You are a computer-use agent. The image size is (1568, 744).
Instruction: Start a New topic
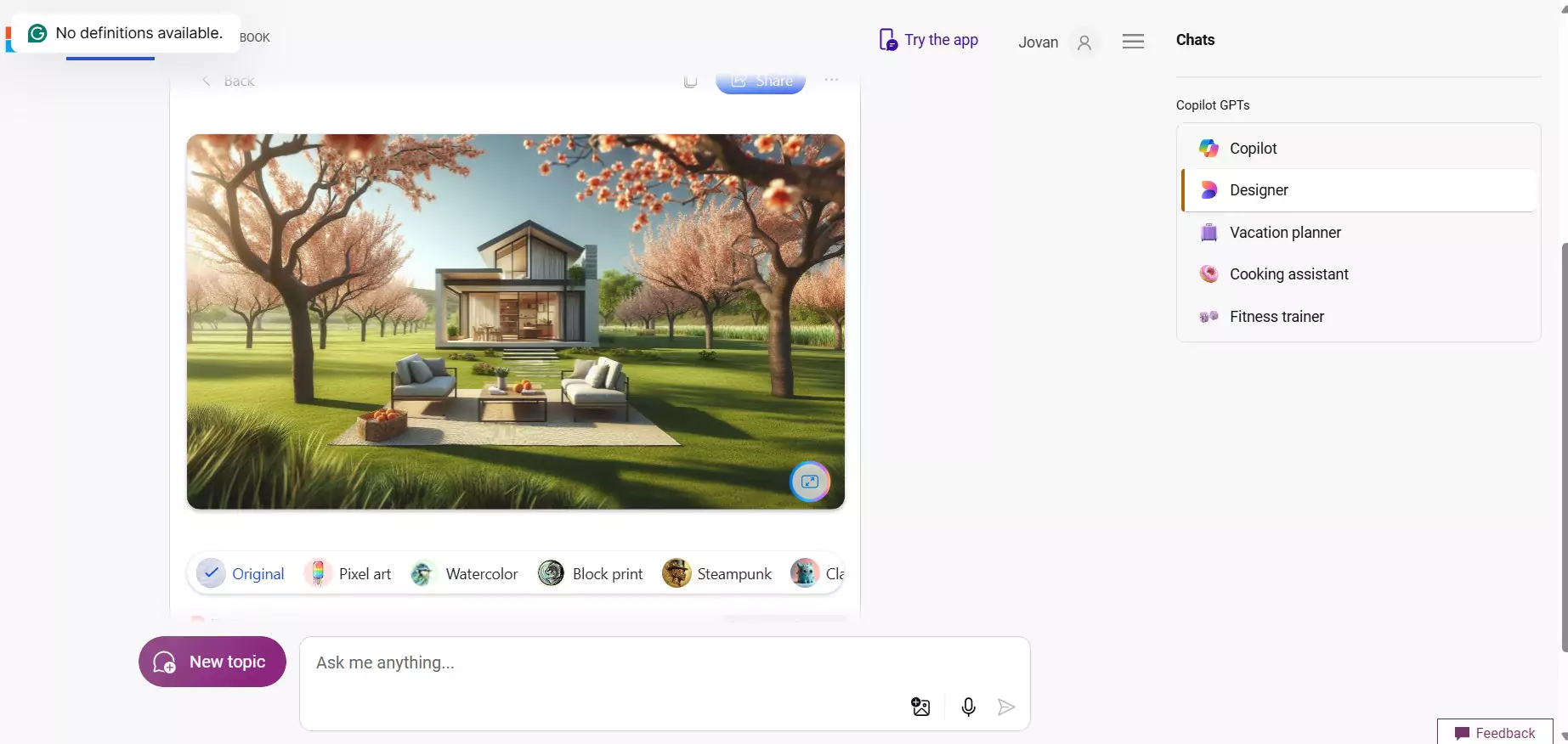[x=212, y=662]
